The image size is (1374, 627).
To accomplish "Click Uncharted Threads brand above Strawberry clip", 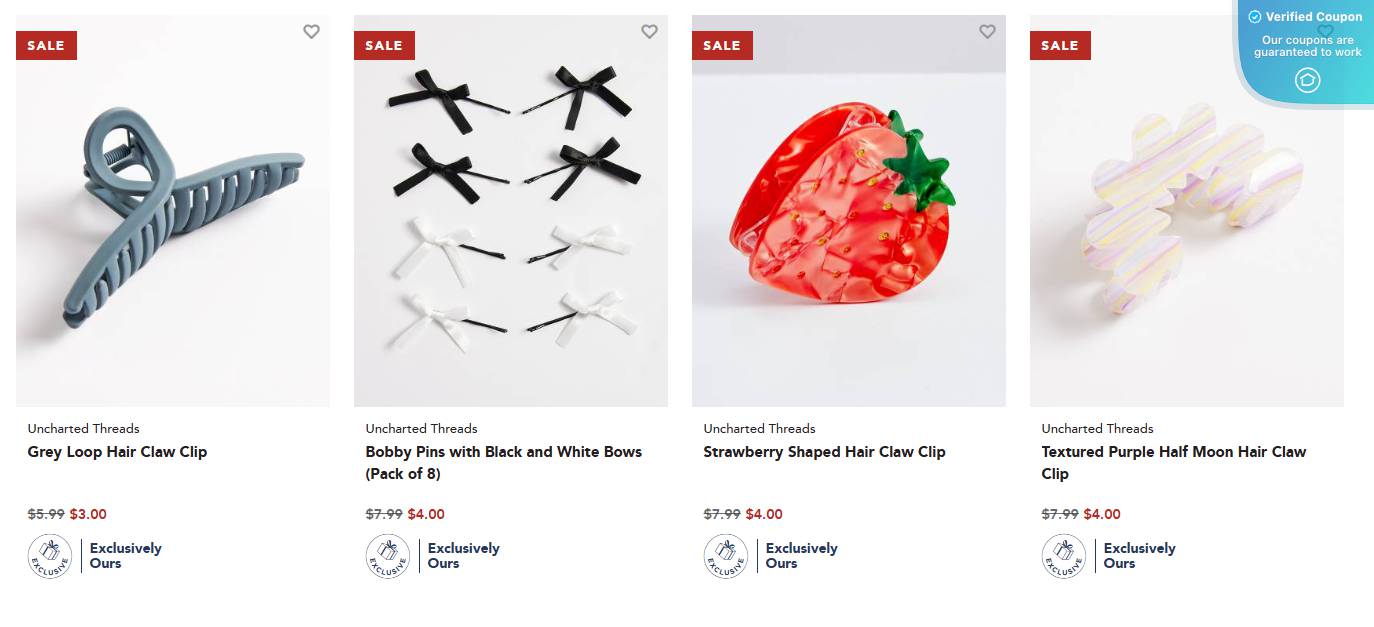I will pos(759,429).
